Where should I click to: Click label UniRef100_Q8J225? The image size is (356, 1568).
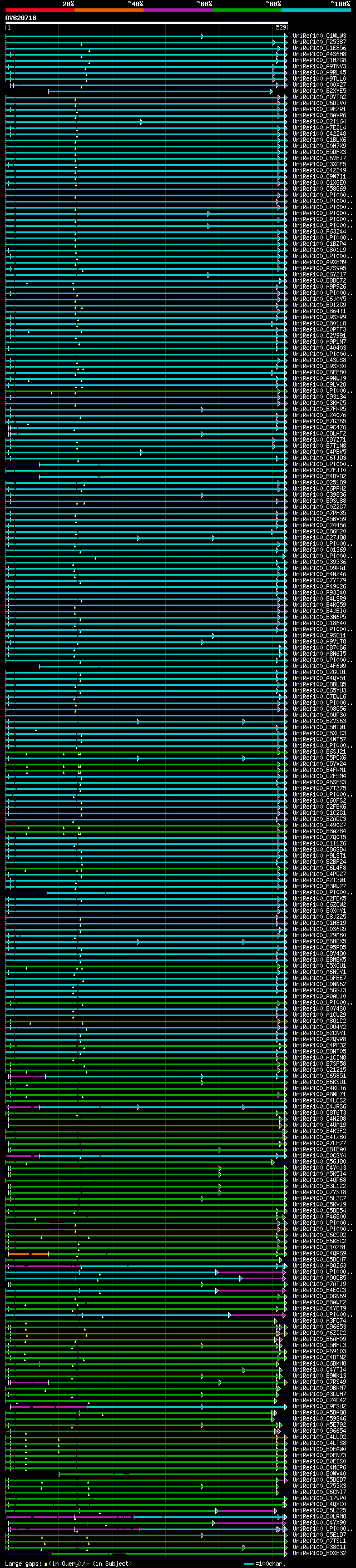pos(319,917)
